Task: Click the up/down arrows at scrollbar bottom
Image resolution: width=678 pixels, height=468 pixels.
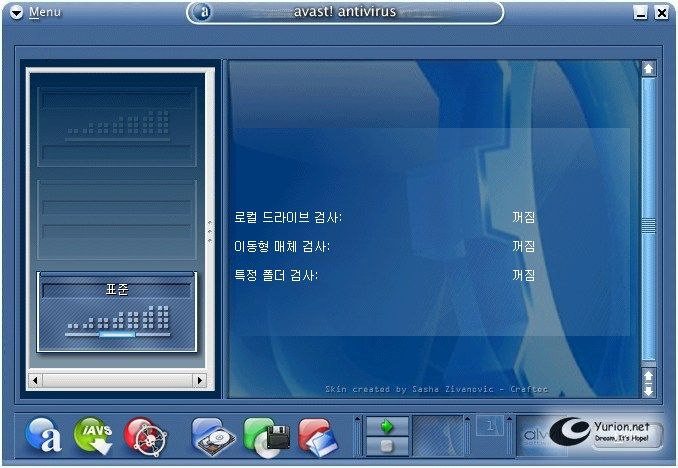Action: tap(648, 383)
